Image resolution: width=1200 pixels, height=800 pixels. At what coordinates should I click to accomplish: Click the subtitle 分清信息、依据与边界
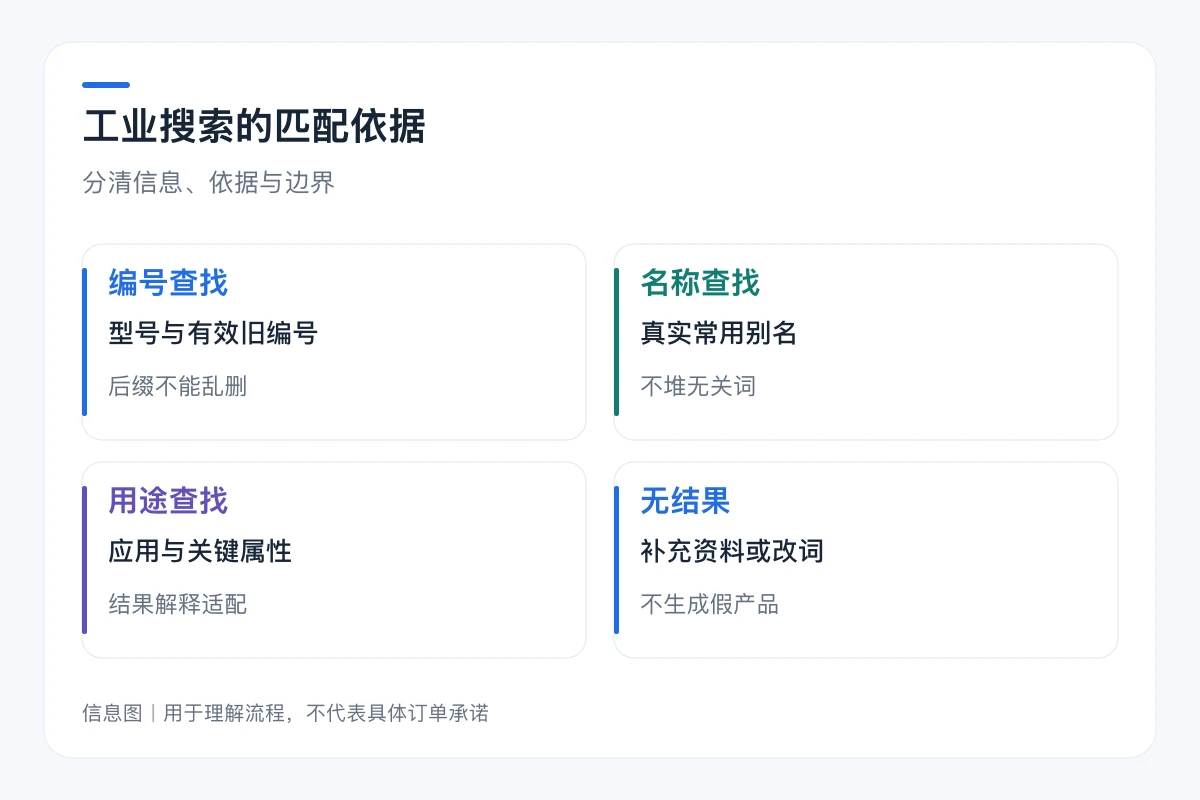pos(208,183)
